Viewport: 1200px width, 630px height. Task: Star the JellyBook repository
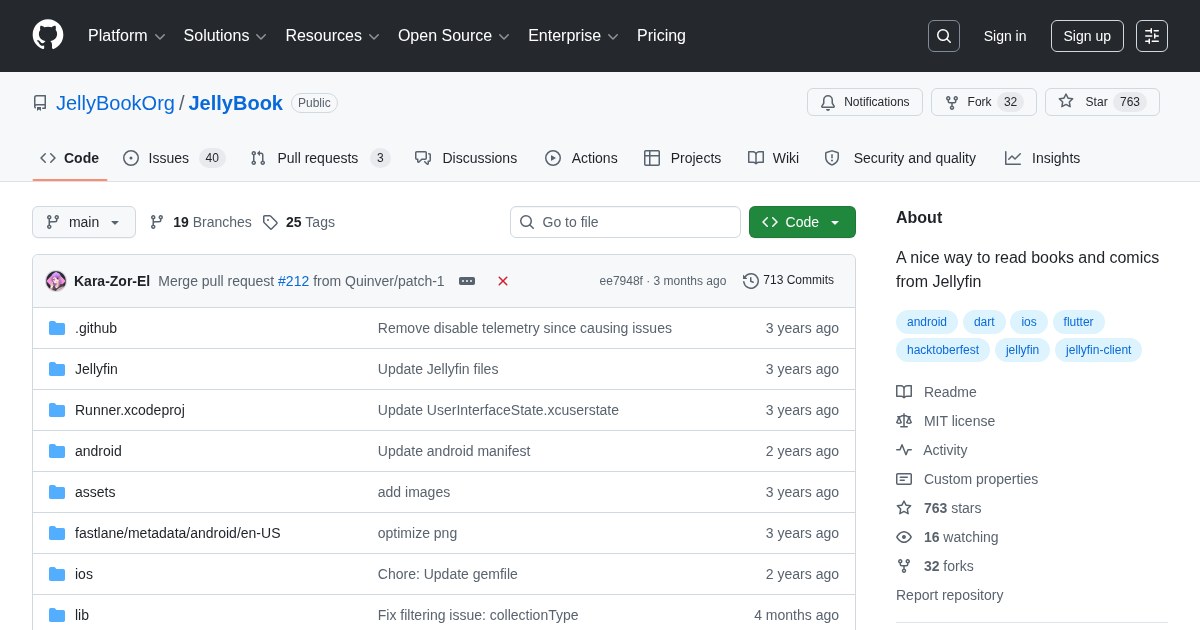pyautogui.click(x=1102, y=102)
